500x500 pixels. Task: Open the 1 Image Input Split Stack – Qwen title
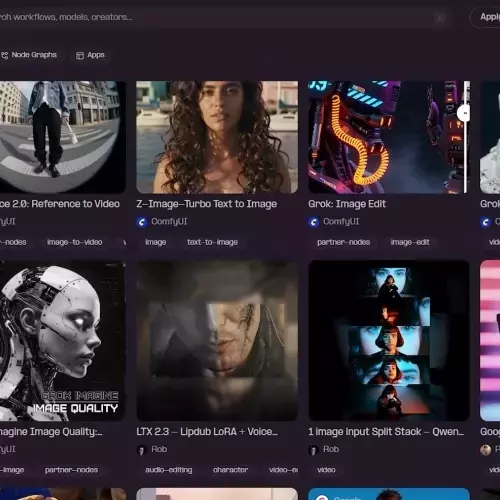pos(386,432)
